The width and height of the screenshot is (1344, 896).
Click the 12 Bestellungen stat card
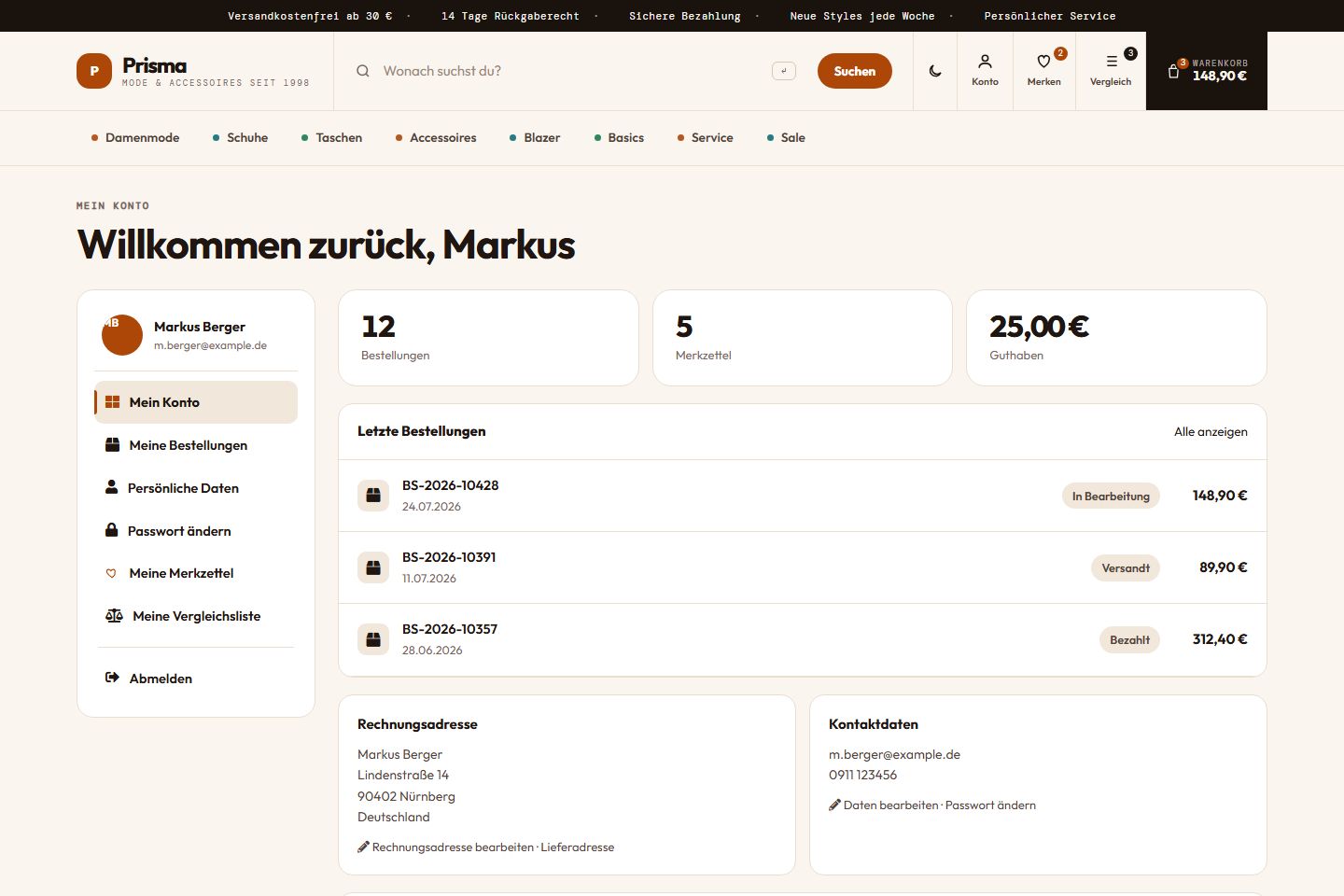[488, 338]
